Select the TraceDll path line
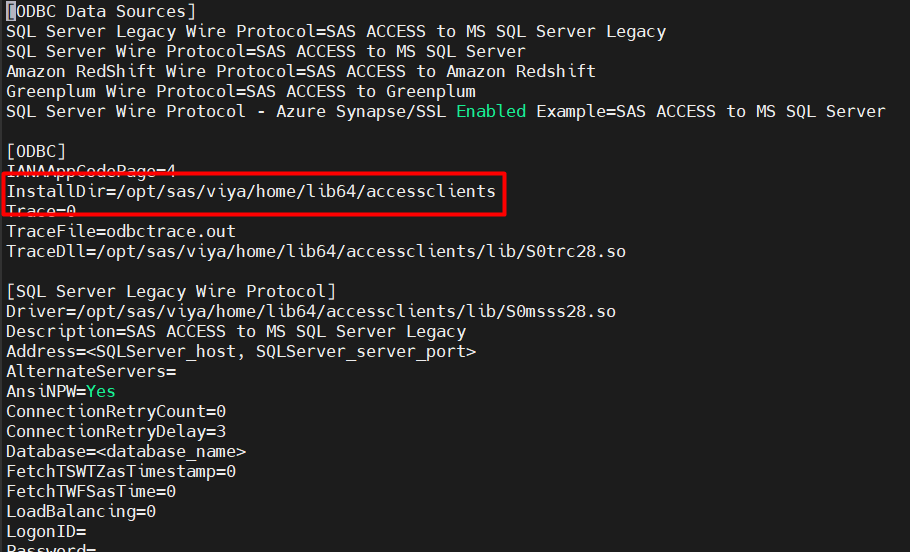This screenshot has height=552, width=910. [316, 251]
